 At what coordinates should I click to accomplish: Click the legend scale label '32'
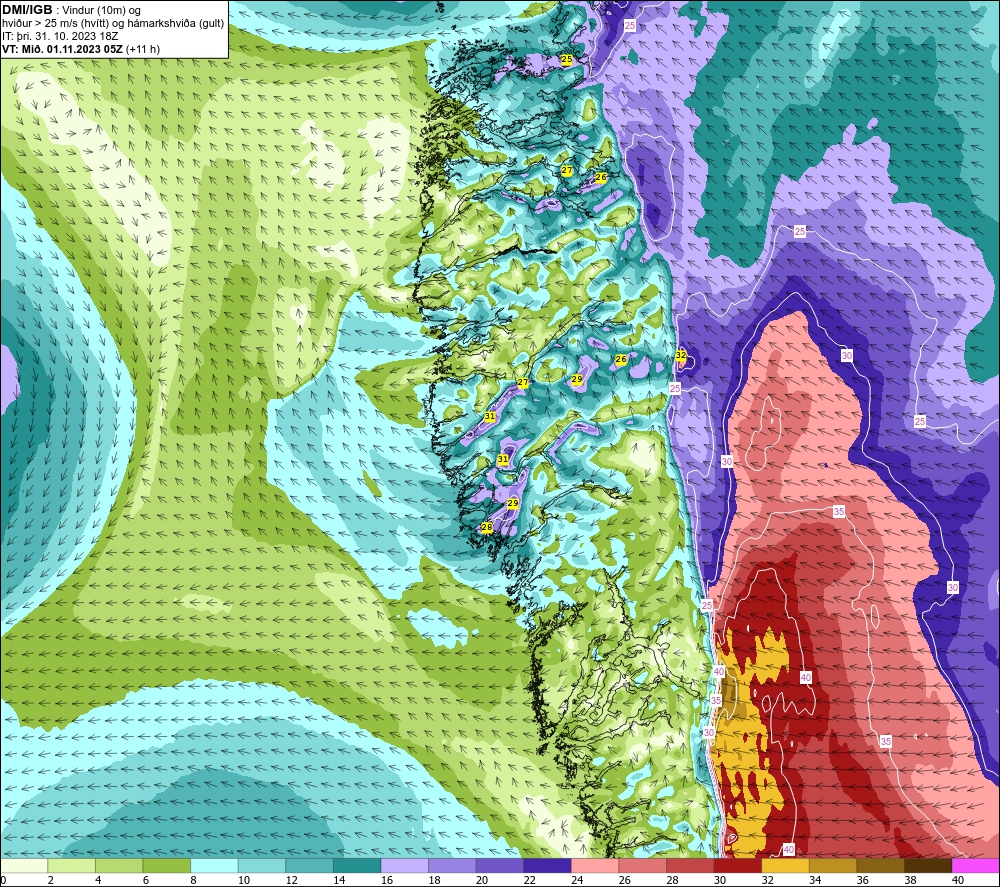[x=767, y=880]
